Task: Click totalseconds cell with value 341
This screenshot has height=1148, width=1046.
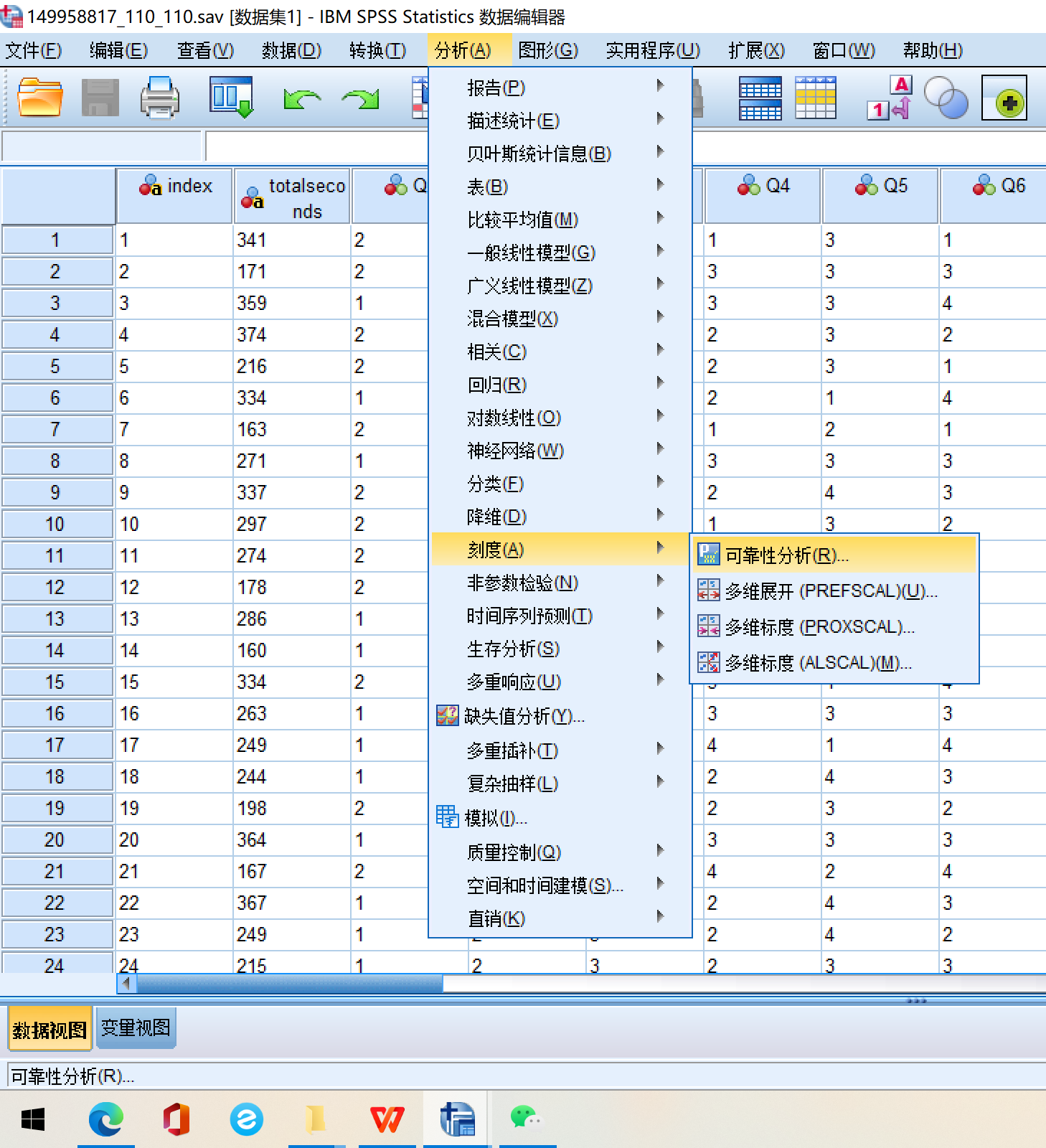Action: [292, 240]
